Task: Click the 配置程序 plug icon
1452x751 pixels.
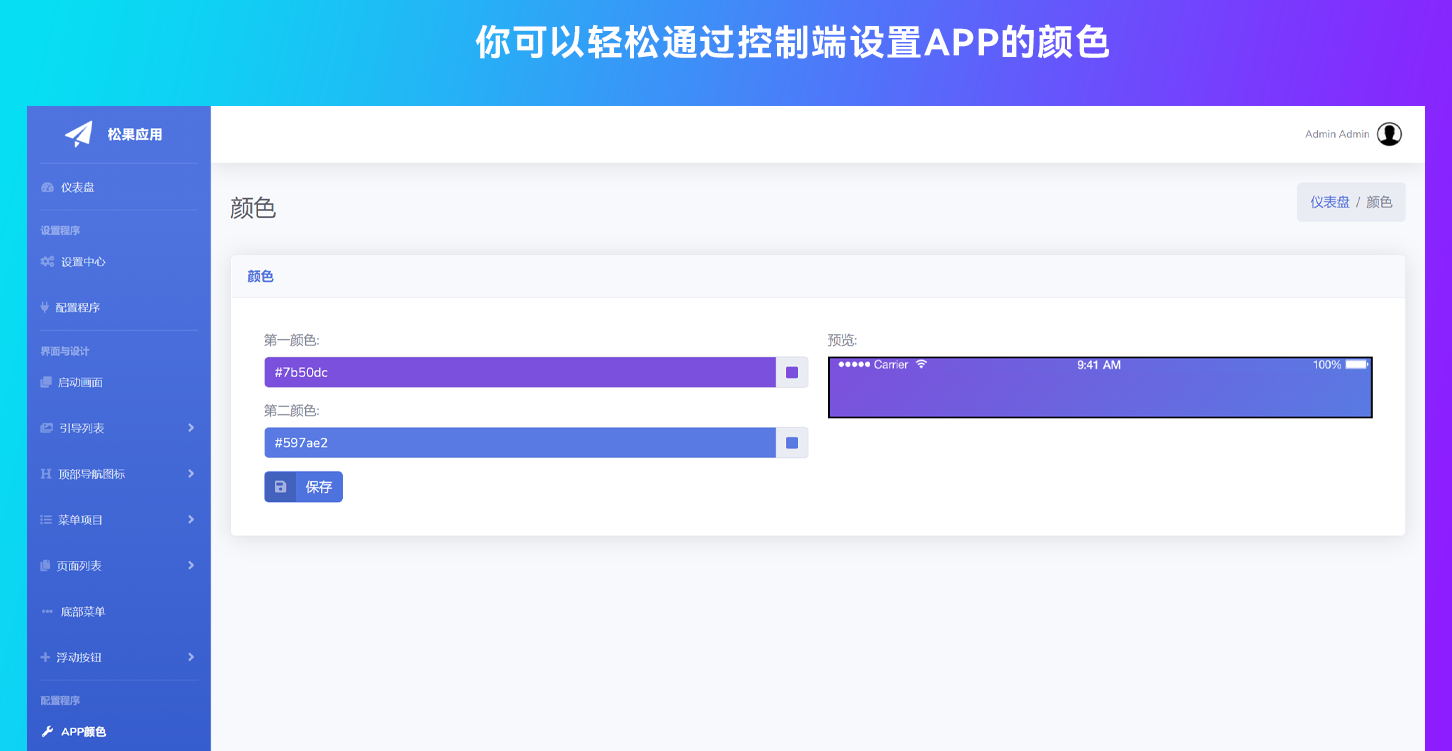Action: pyautogui.click(x=44, y=307)
